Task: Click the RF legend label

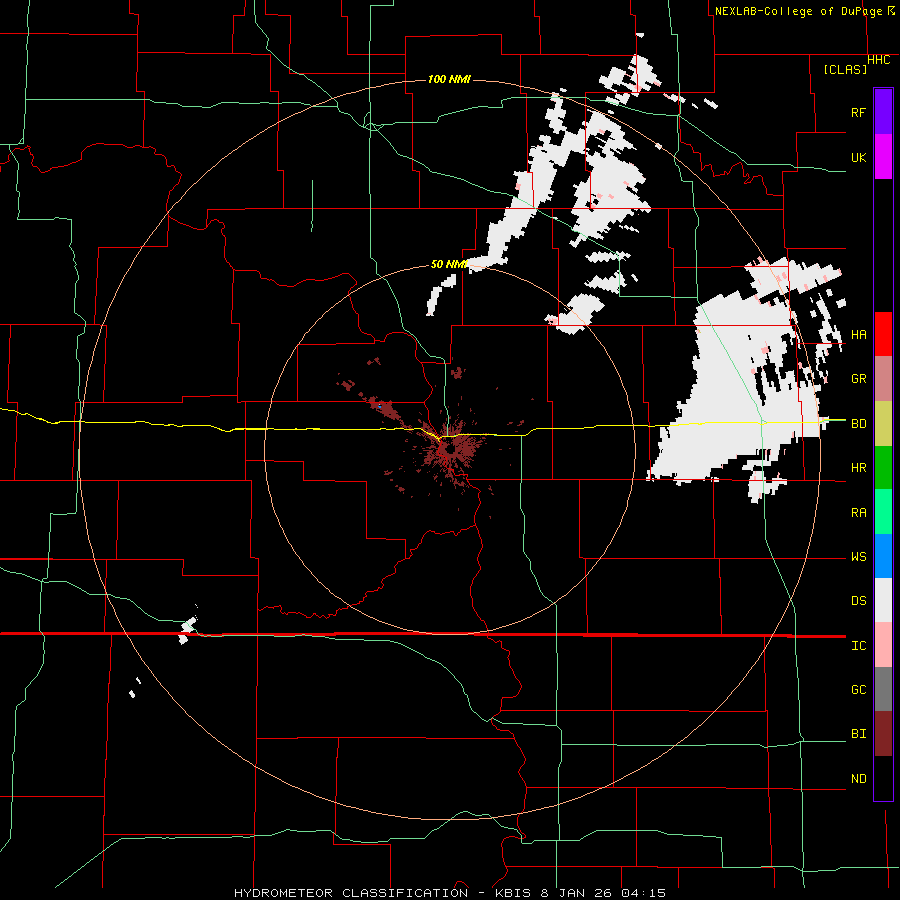Action: pyautogui.click(x=858, y=112)
